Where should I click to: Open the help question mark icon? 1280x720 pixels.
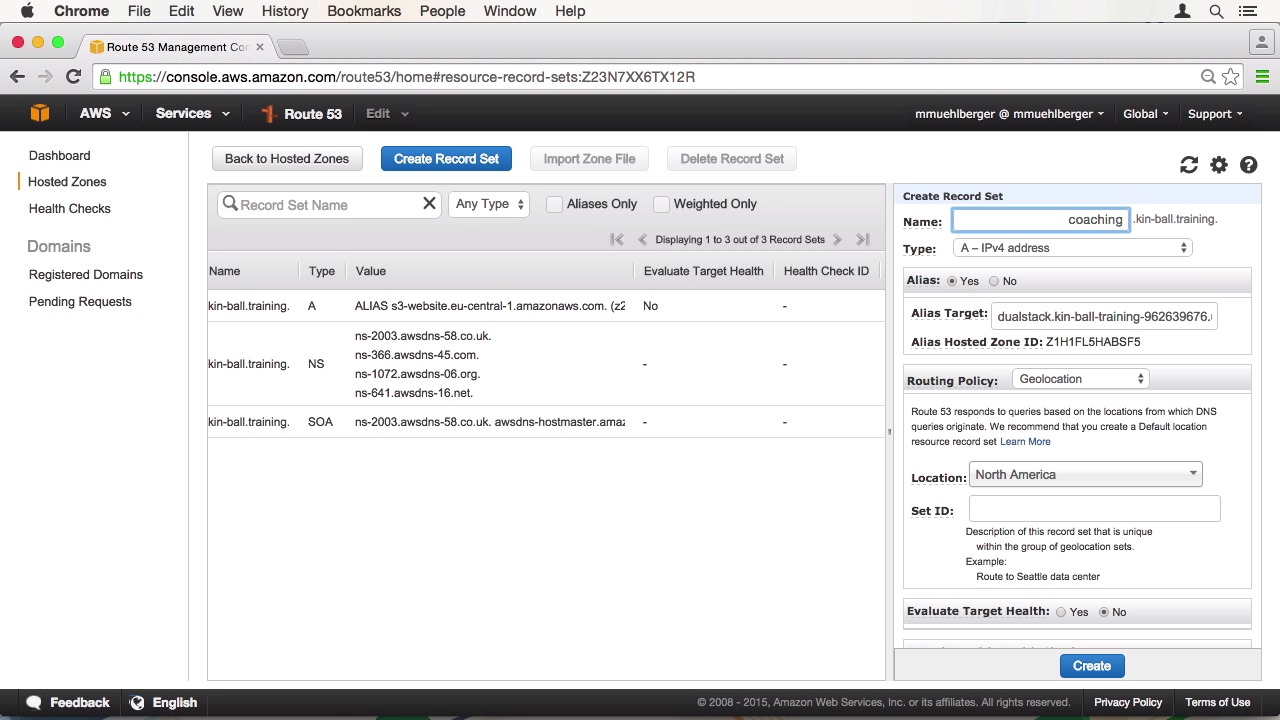click(1249, 165)
